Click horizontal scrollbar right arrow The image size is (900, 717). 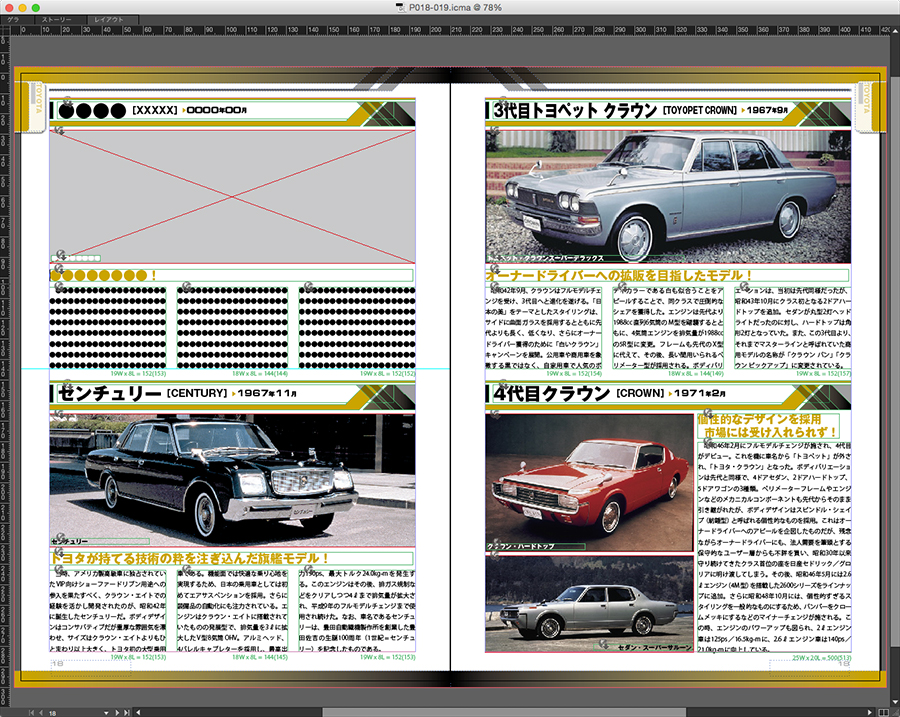pos(871,712)
